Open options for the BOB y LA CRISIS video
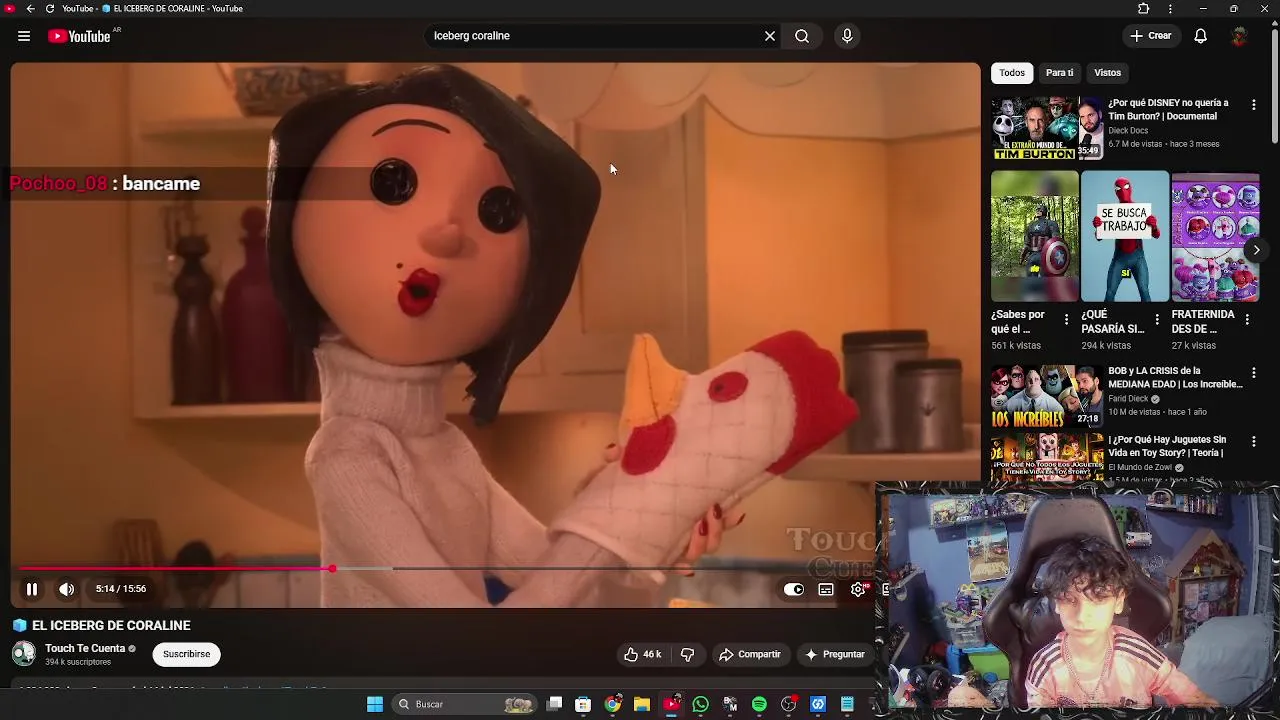This screenshot has height=720, width=1280. (x=1254, y=373)
